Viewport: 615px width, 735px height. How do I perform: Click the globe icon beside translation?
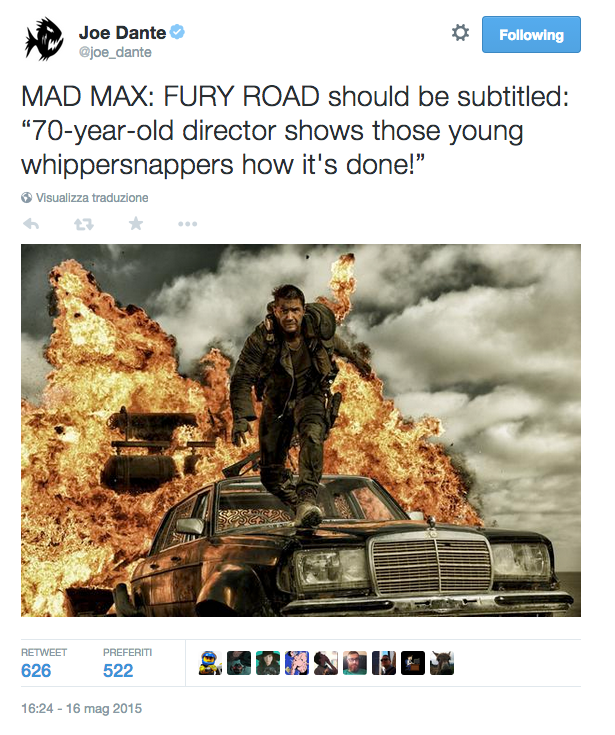click(27, 198)
